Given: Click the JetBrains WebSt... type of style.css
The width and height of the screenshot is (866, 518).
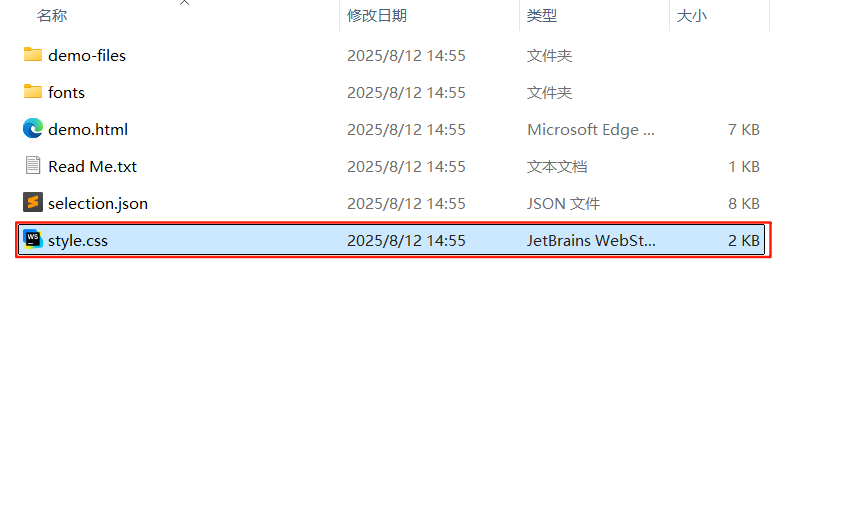Looking at the screenshot, I should click(591, 240).
